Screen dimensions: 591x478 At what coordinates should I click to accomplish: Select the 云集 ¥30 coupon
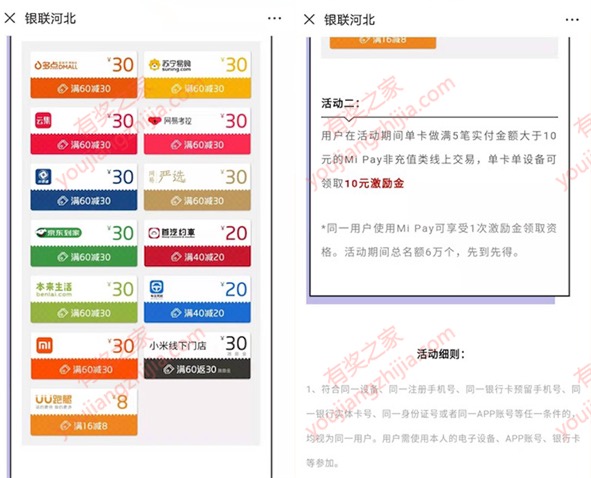coord(84,131)
